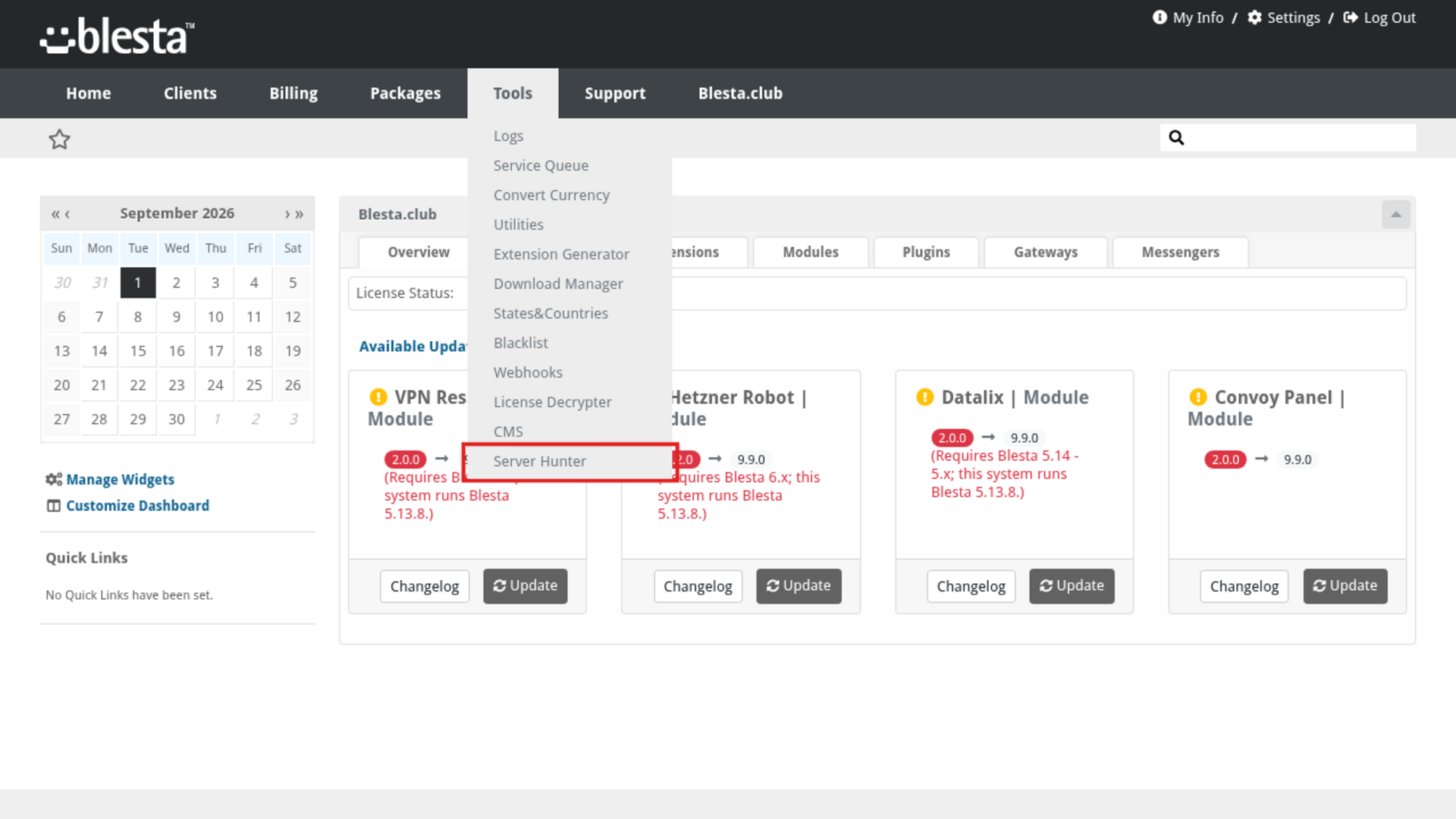Switch to the Modules tab

811,252
